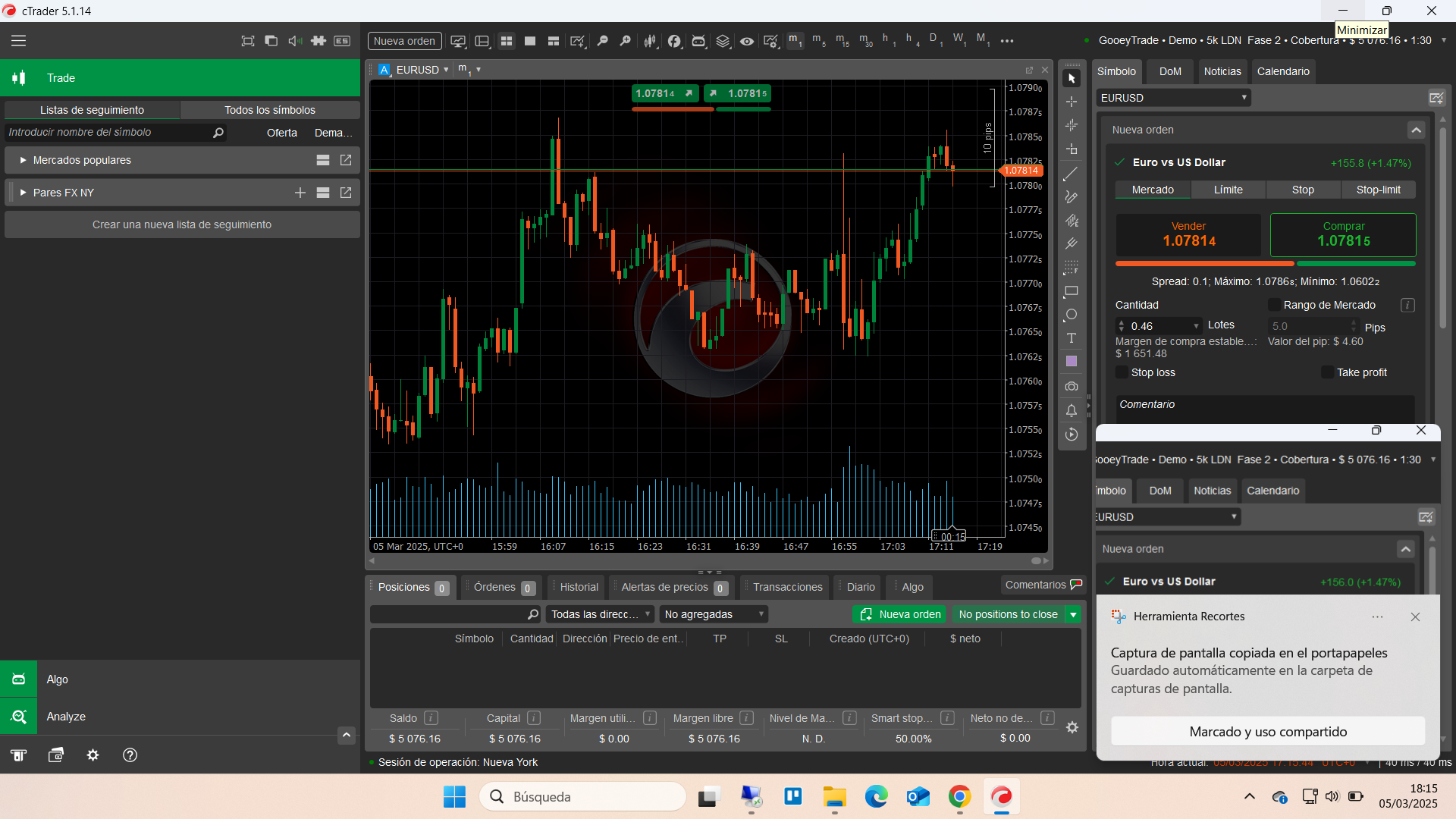1456x819 pixels.
Task: Open the Transacciones tab
Action: point(787,587)
